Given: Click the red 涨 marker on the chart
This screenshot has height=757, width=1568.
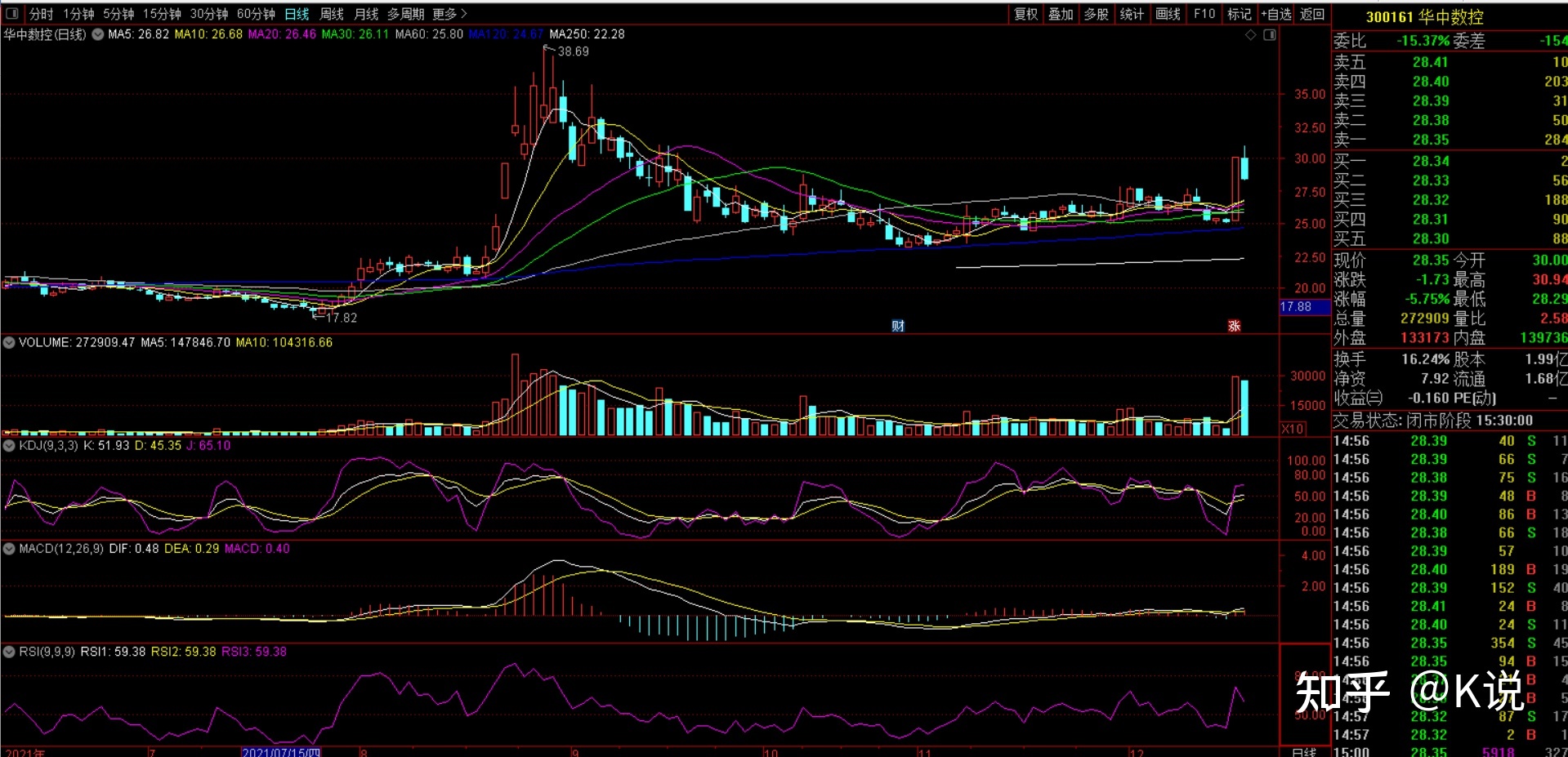Looking at the screenshot, I should (x=1235, y=326).
